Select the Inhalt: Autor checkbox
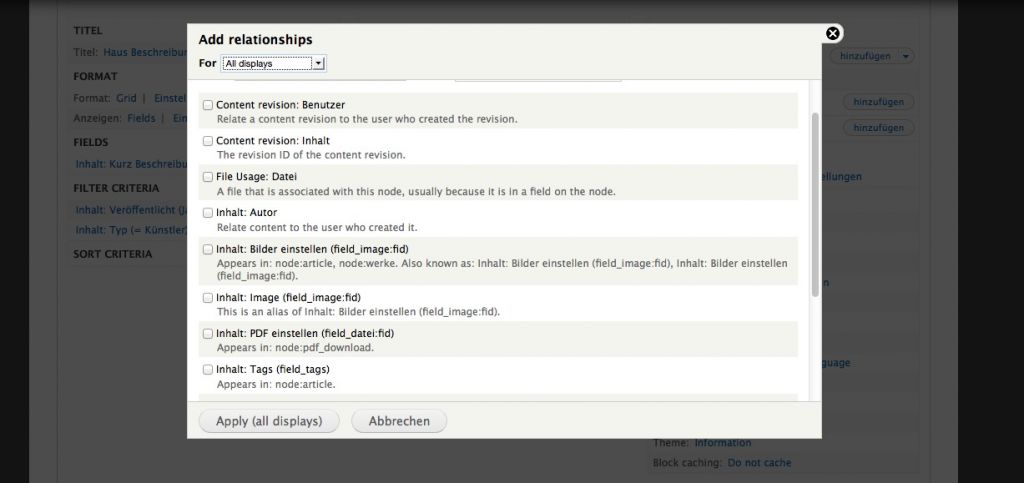Viewport: 1024px width, 483px height. 208,213
